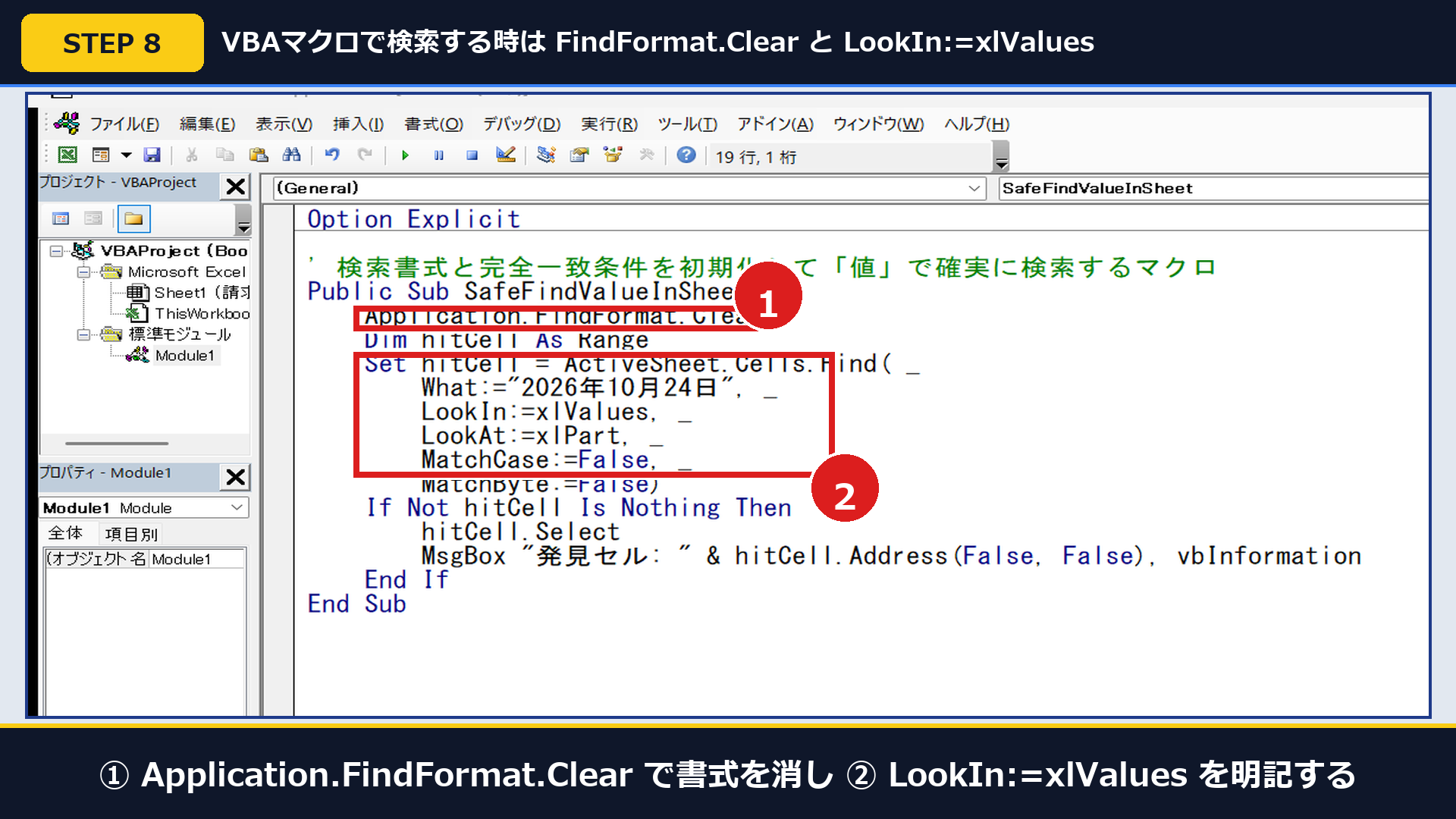Image resolution: width=1456 pixels, height=819 pixels.
Task: Click the Option Explicit code line
Action: (413, 219)
